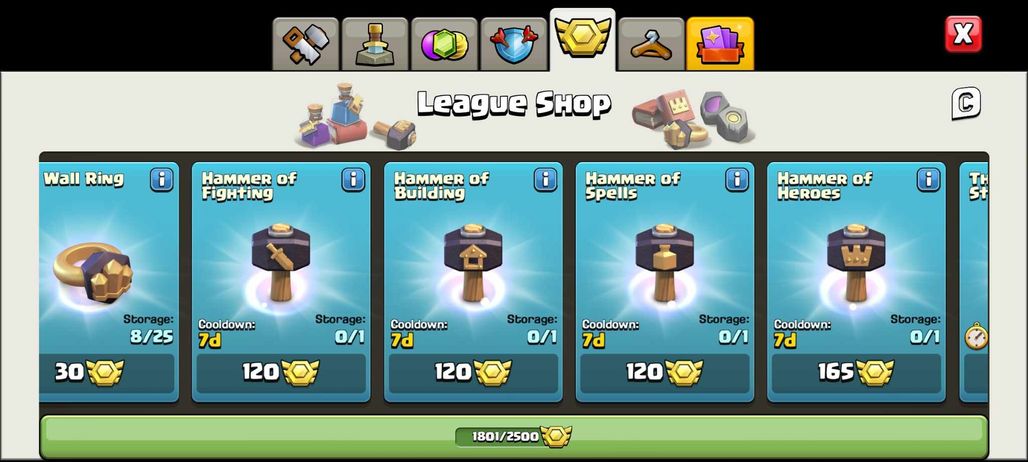
Task: Show info for Hammer of Fighting
Action: [353, 180]
